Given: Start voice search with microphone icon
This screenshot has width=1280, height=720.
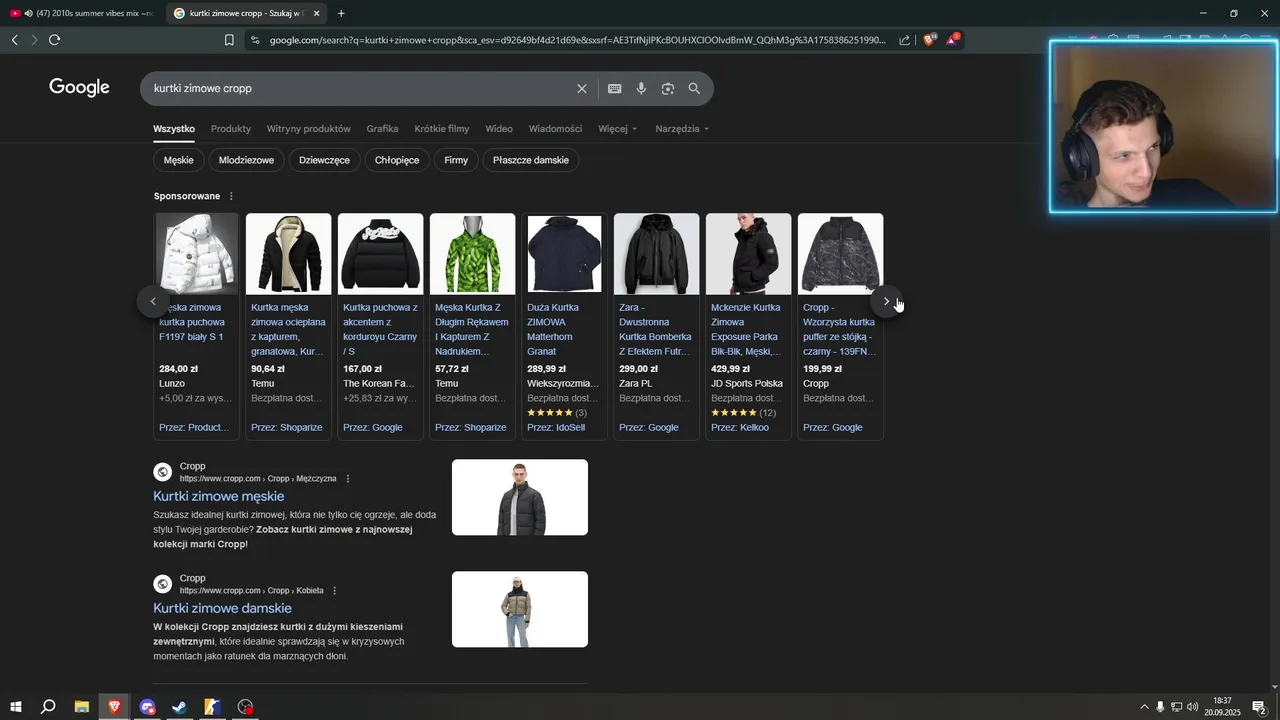Looking at the screenshot, I should (641, 89).
